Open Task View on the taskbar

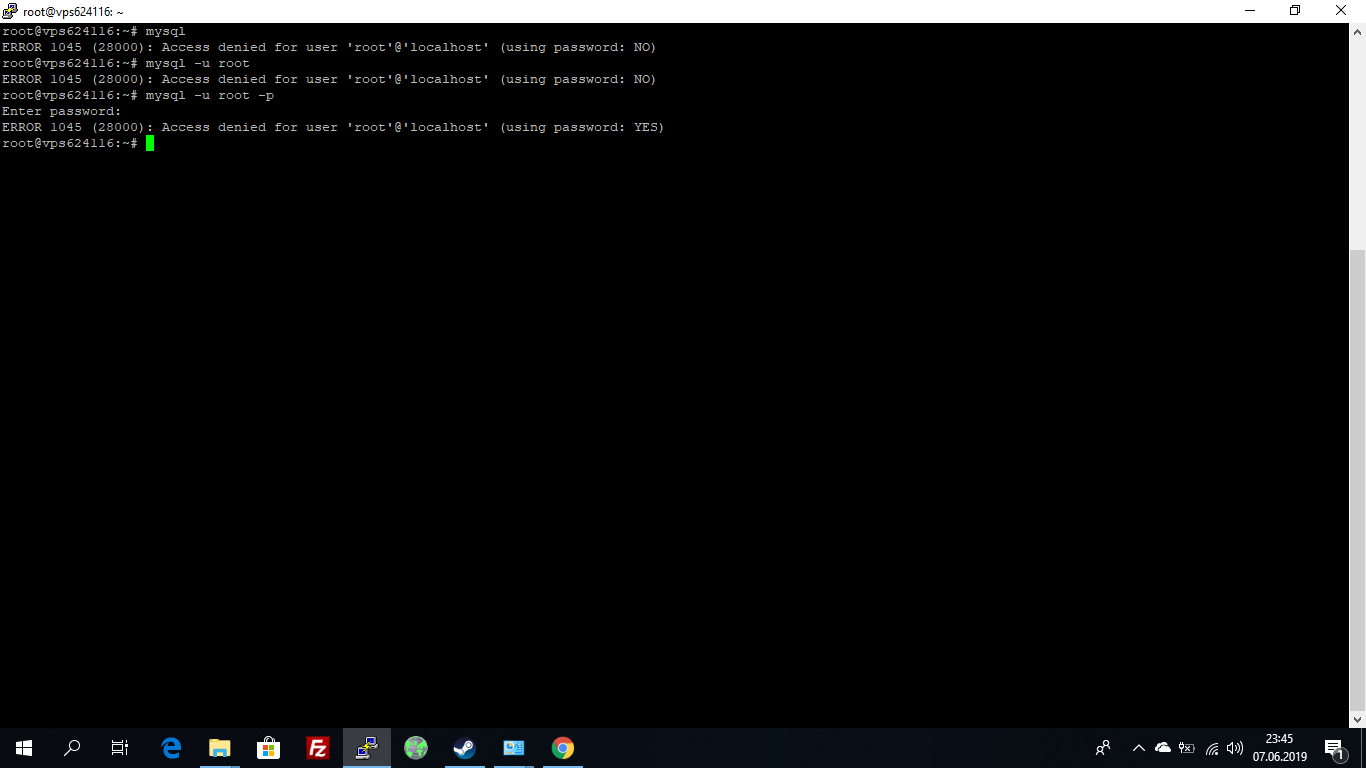point(120,748)
